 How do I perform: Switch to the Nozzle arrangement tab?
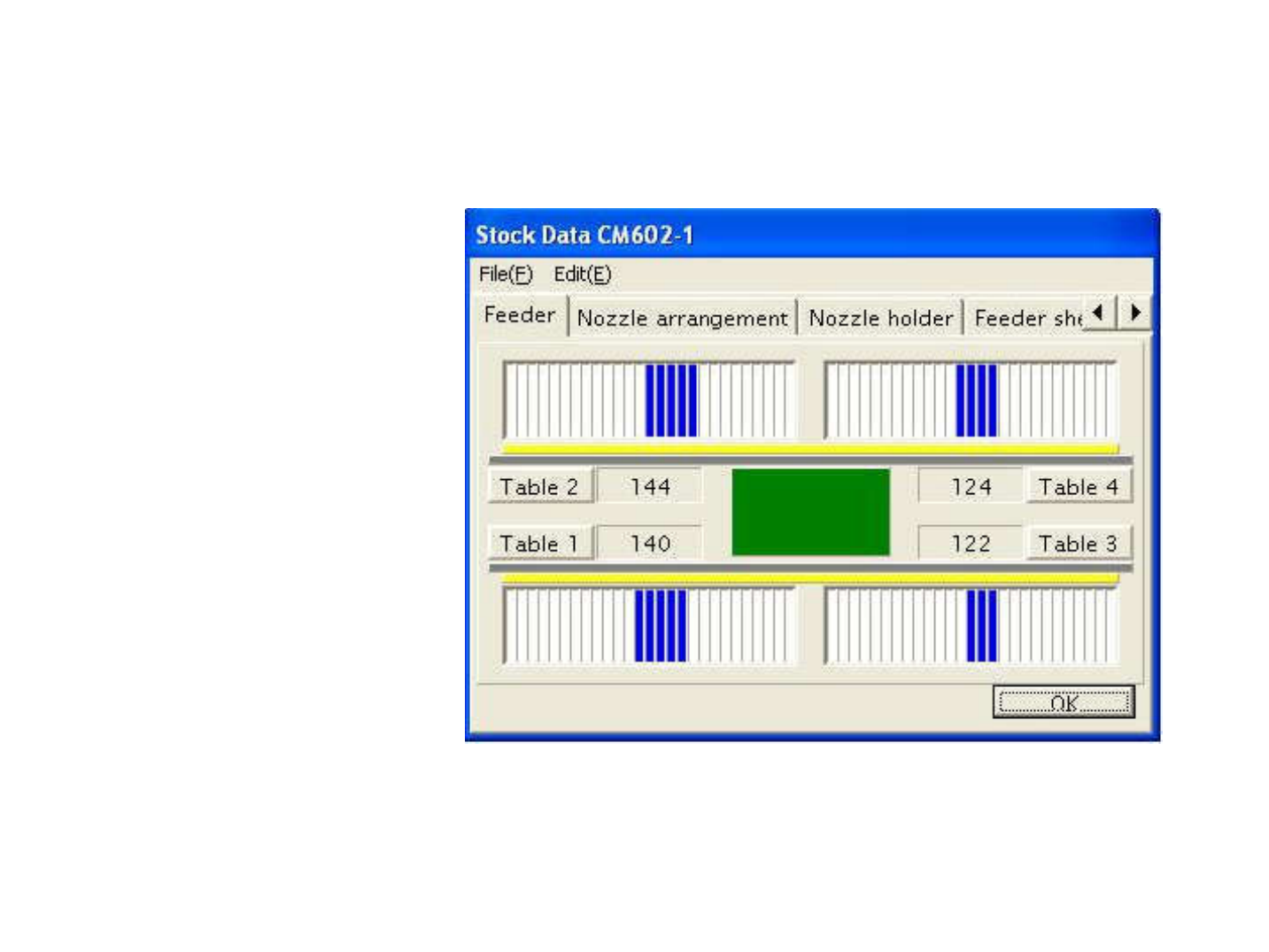coord(682,318)
